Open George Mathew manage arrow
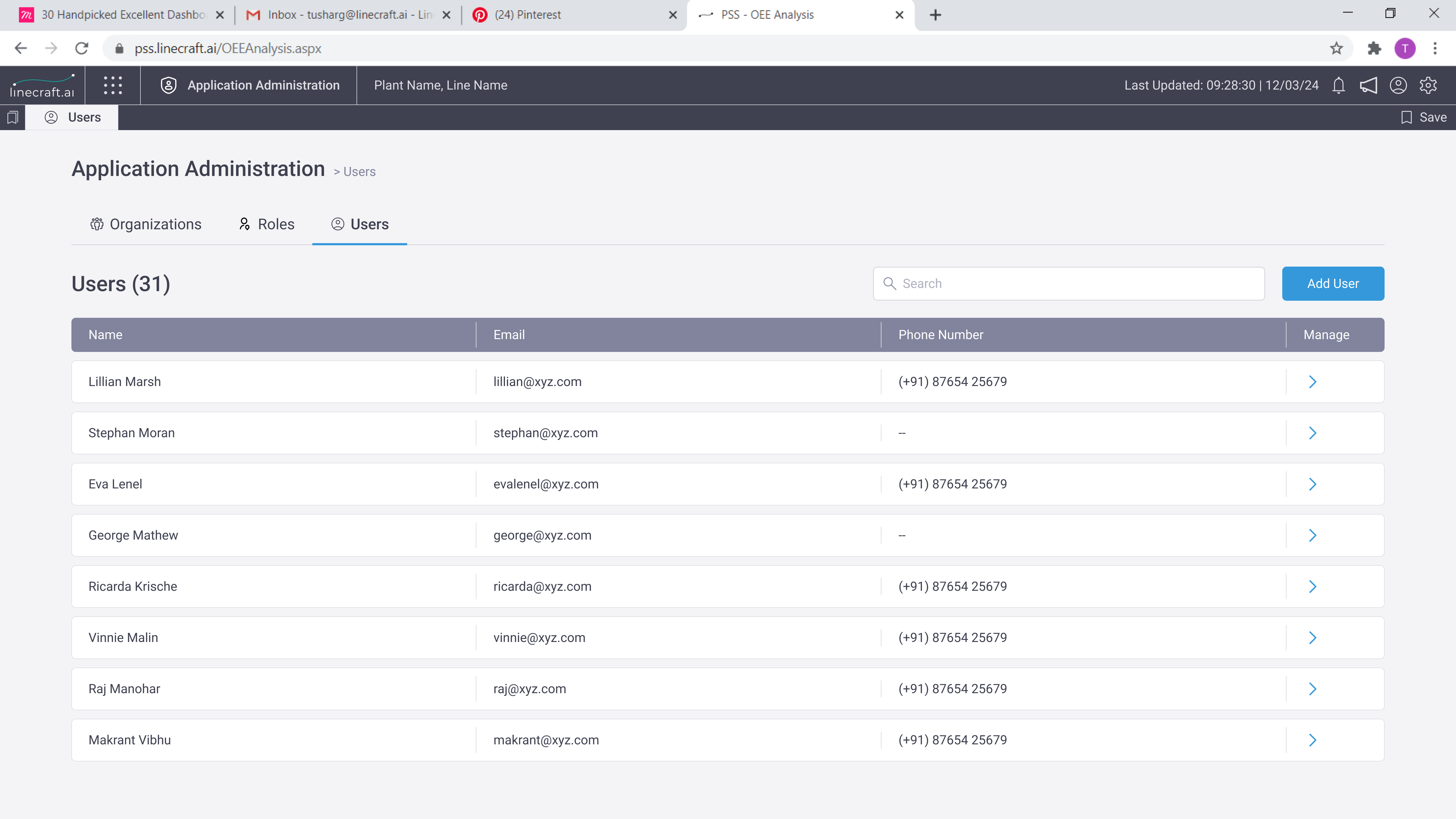Screen dimensions: 1456x819 click(x=1312, y=536)
